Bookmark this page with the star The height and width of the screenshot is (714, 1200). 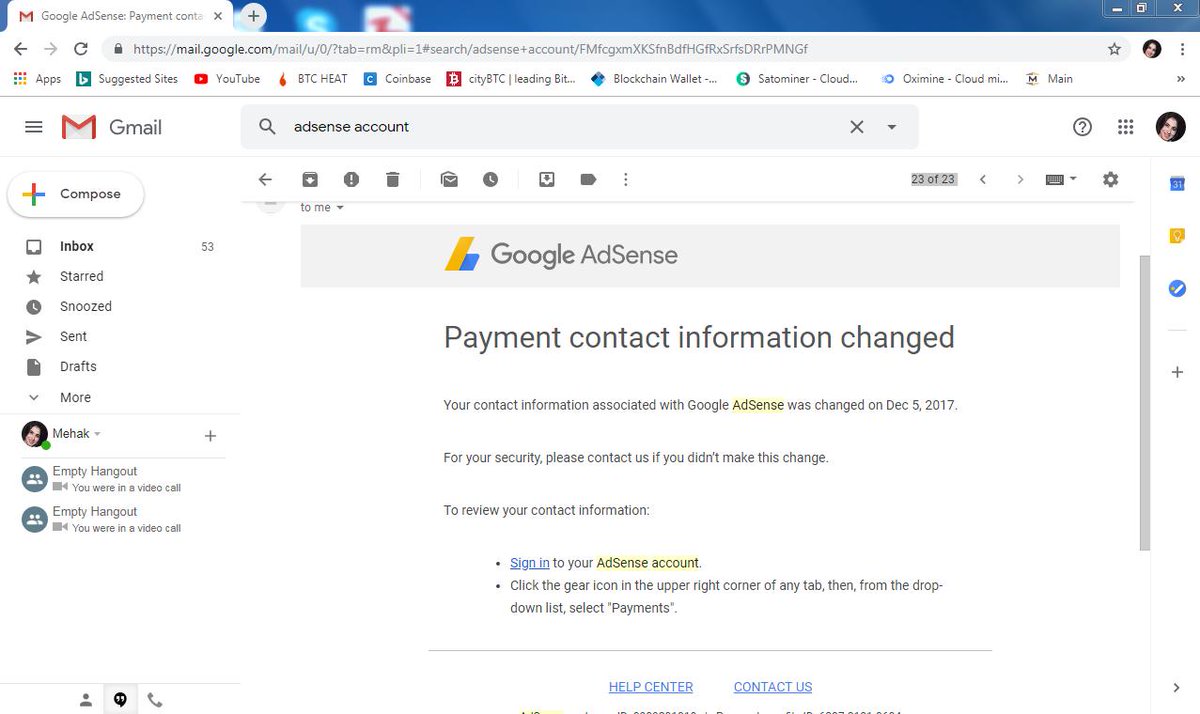pyautogui.click(x=1114, y=48)
